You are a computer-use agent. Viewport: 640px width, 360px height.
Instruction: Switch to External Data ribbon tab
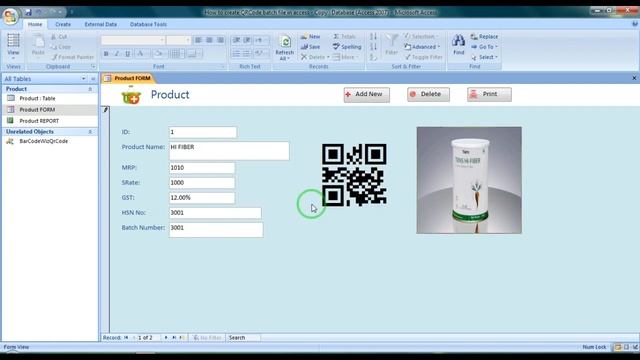(x=101, y=24)
